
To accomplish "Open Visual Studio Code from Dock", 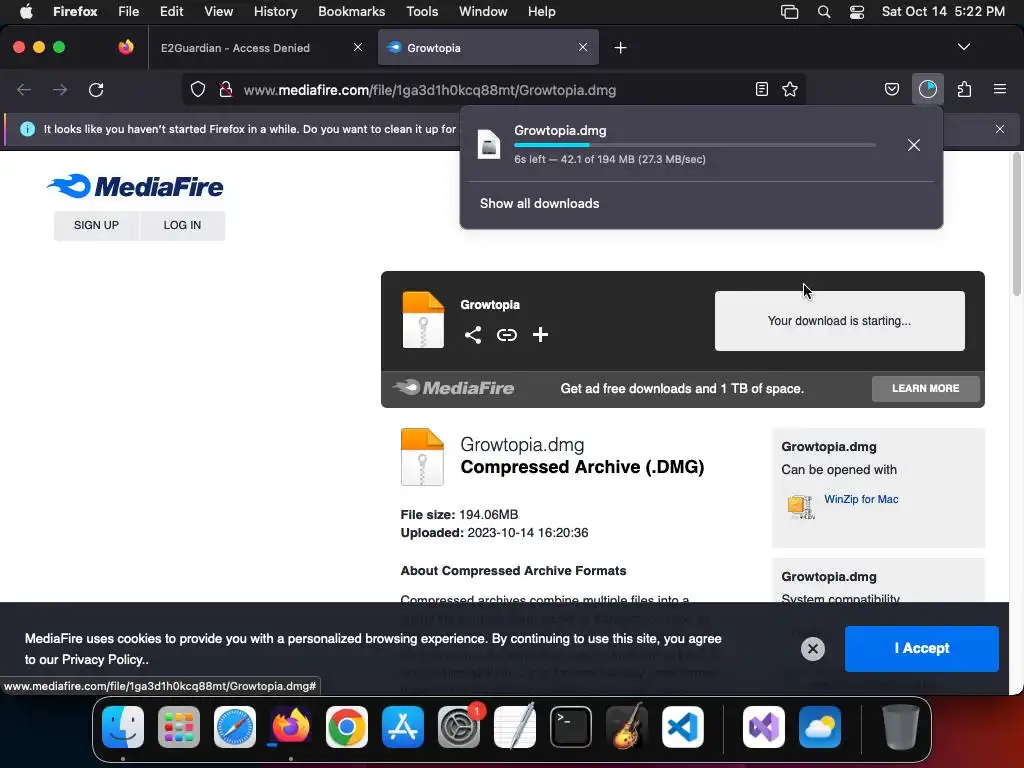I will (x=683, y=727).
